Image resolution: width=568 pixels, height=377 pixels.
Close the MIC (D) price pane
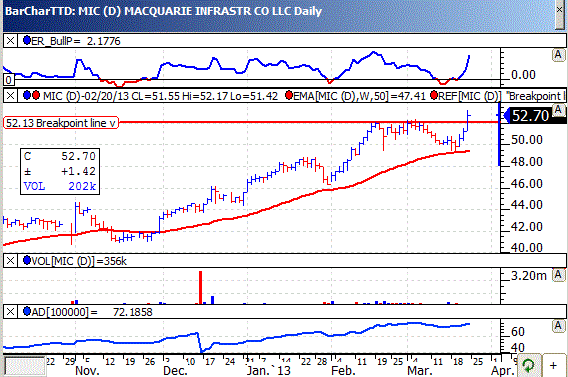10,96
